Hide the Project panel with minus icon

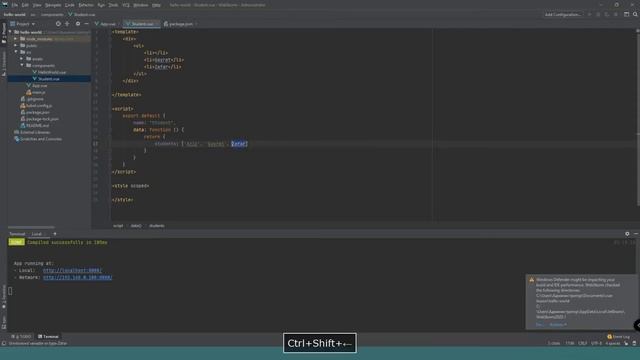(87, 24)
